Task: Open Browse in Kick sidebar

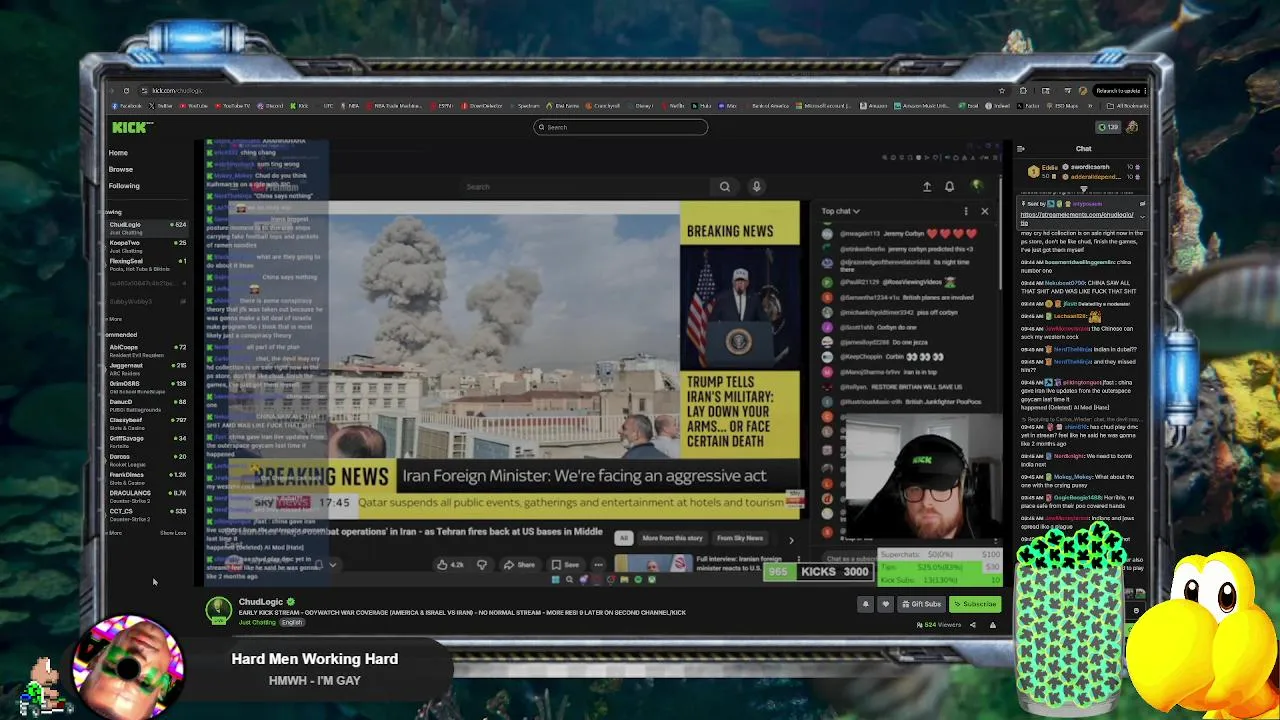Action: 120,169
